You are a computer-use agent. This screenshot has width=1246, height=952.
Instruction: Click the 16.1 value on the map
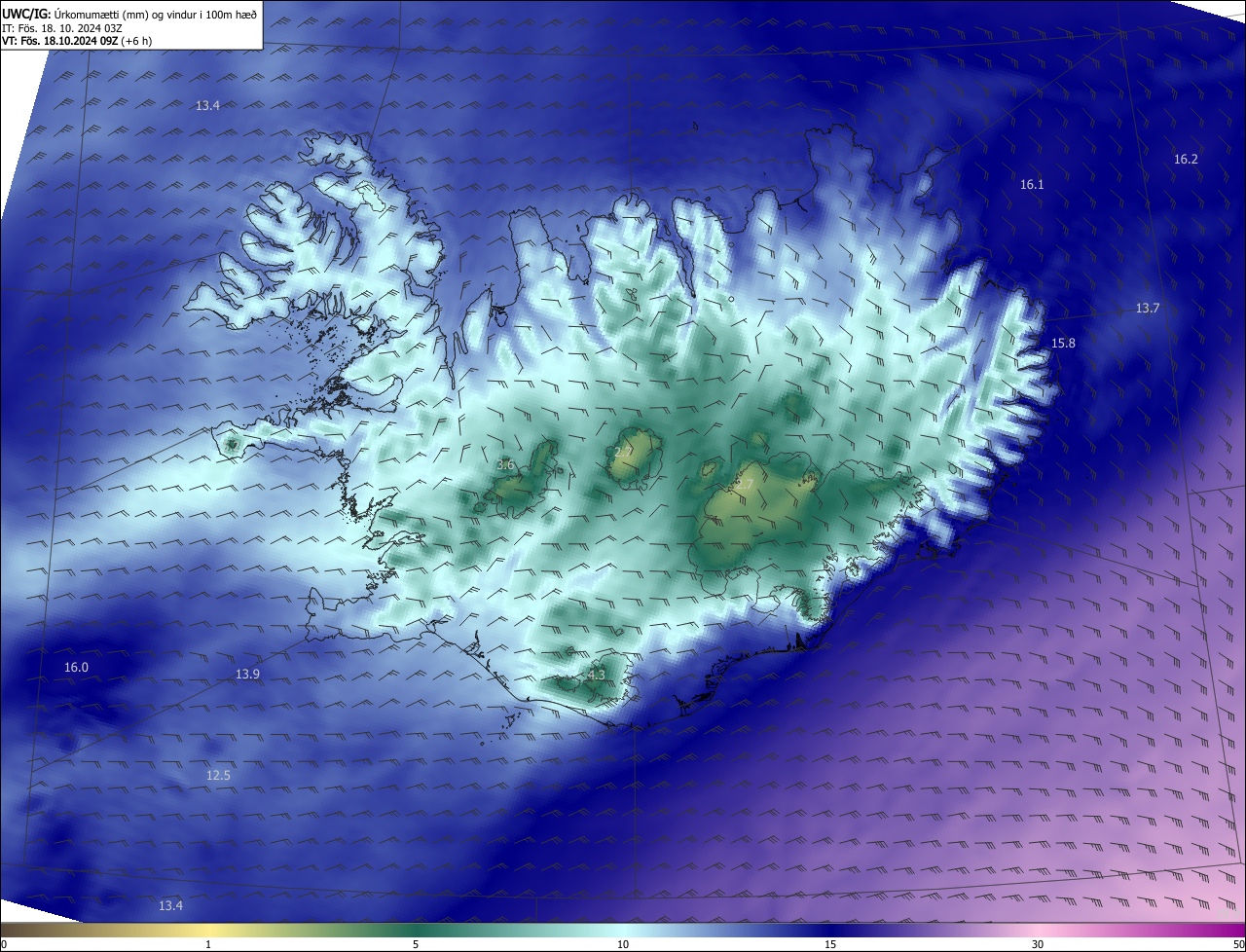(1032, 184)
